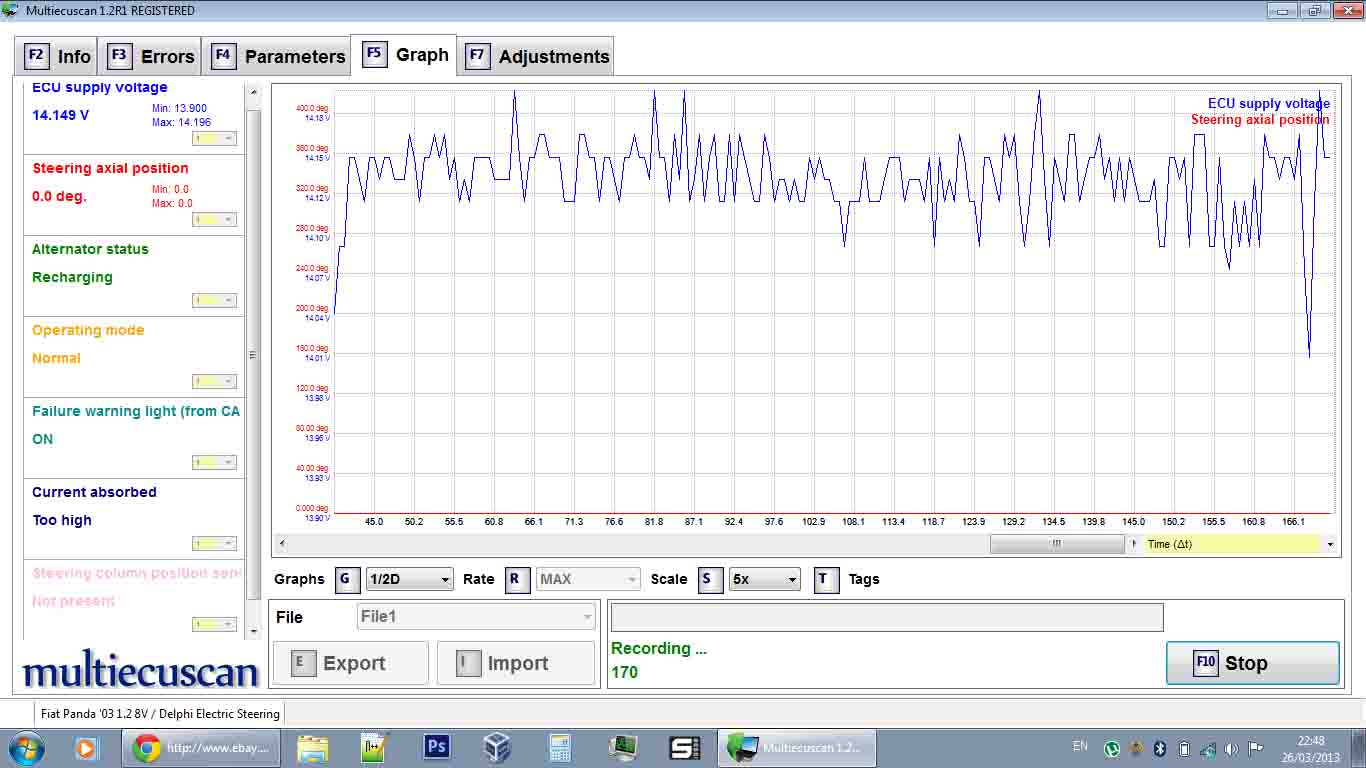This screenshot has width=1366, height=768.
Task: Open Photoshop from the taskbar
Action: click(437, 747)
